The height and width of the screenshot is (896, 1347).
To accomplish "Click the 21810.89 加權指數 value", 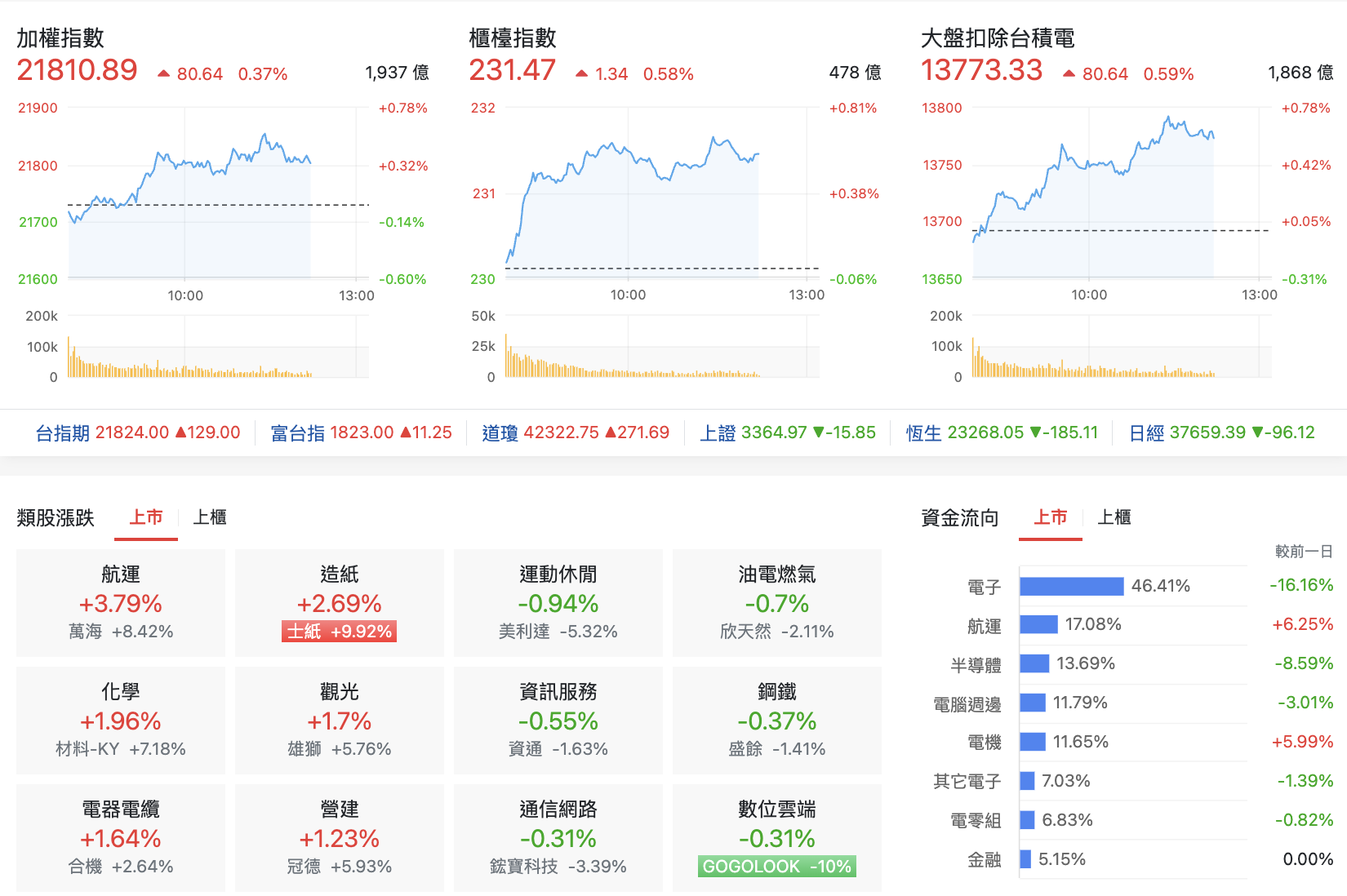I will 78,70.
